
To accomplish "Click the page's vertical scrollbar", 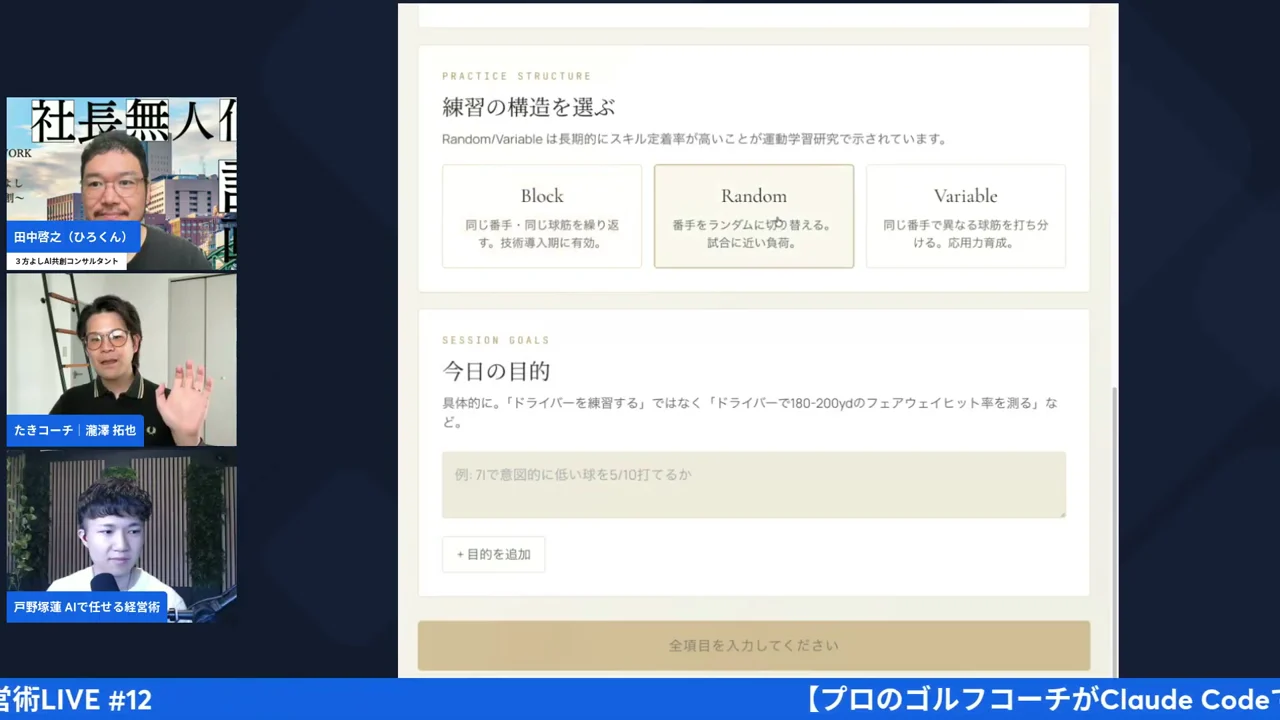I will [1114, 530].
